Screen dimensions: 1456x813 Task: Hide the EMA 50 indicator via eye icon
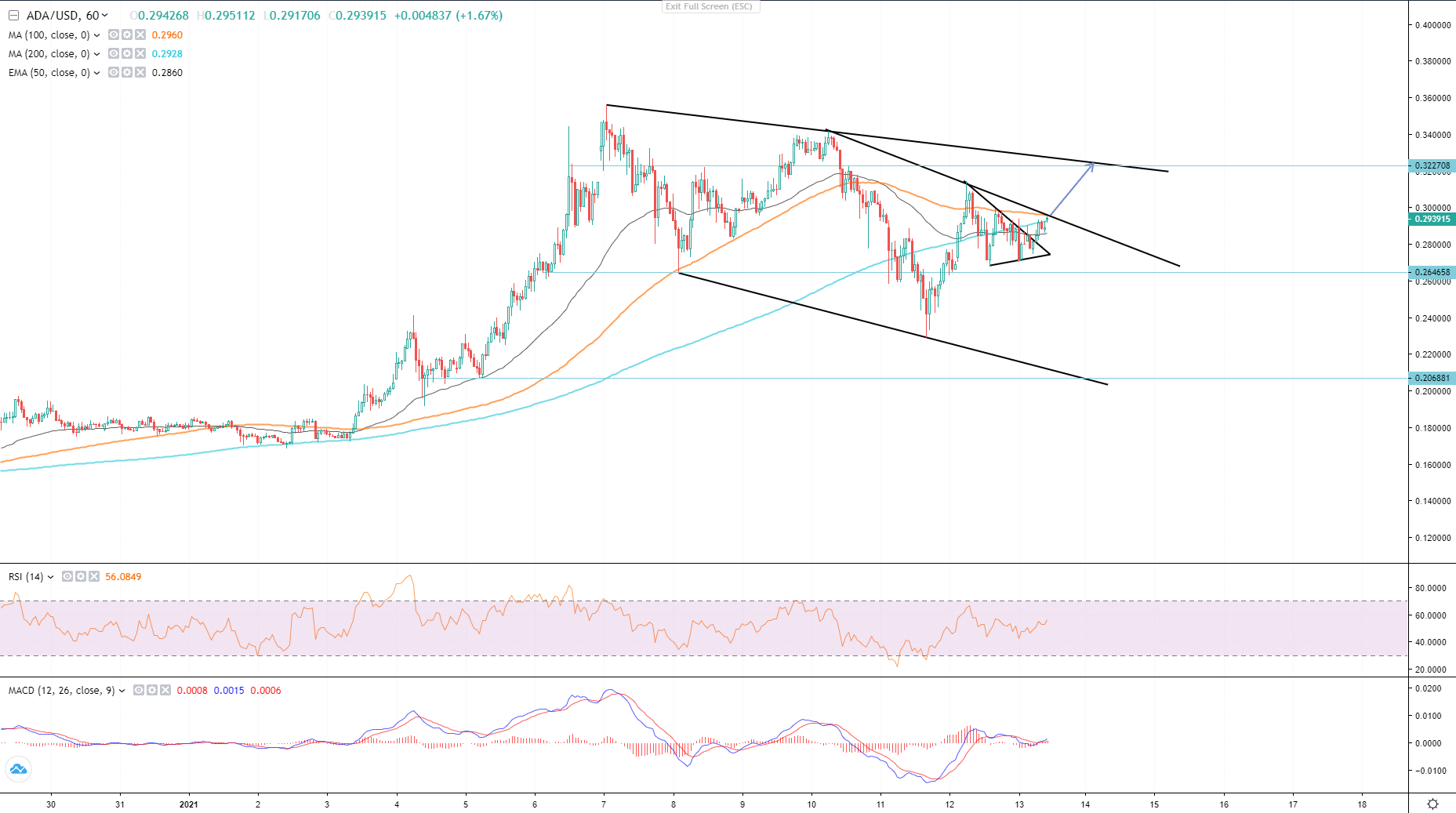point(114,72)
